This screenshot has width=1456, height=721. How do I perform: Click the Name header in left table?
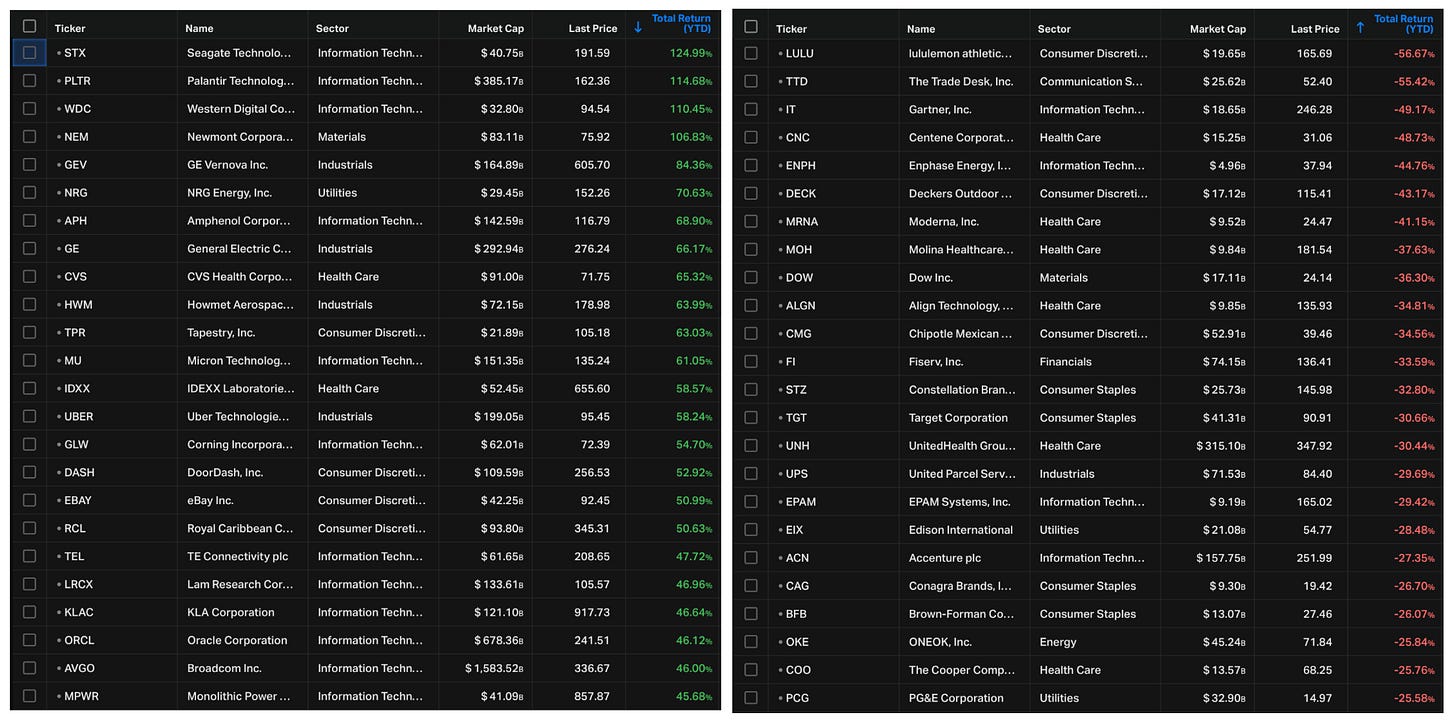click(x=200, y=28)
